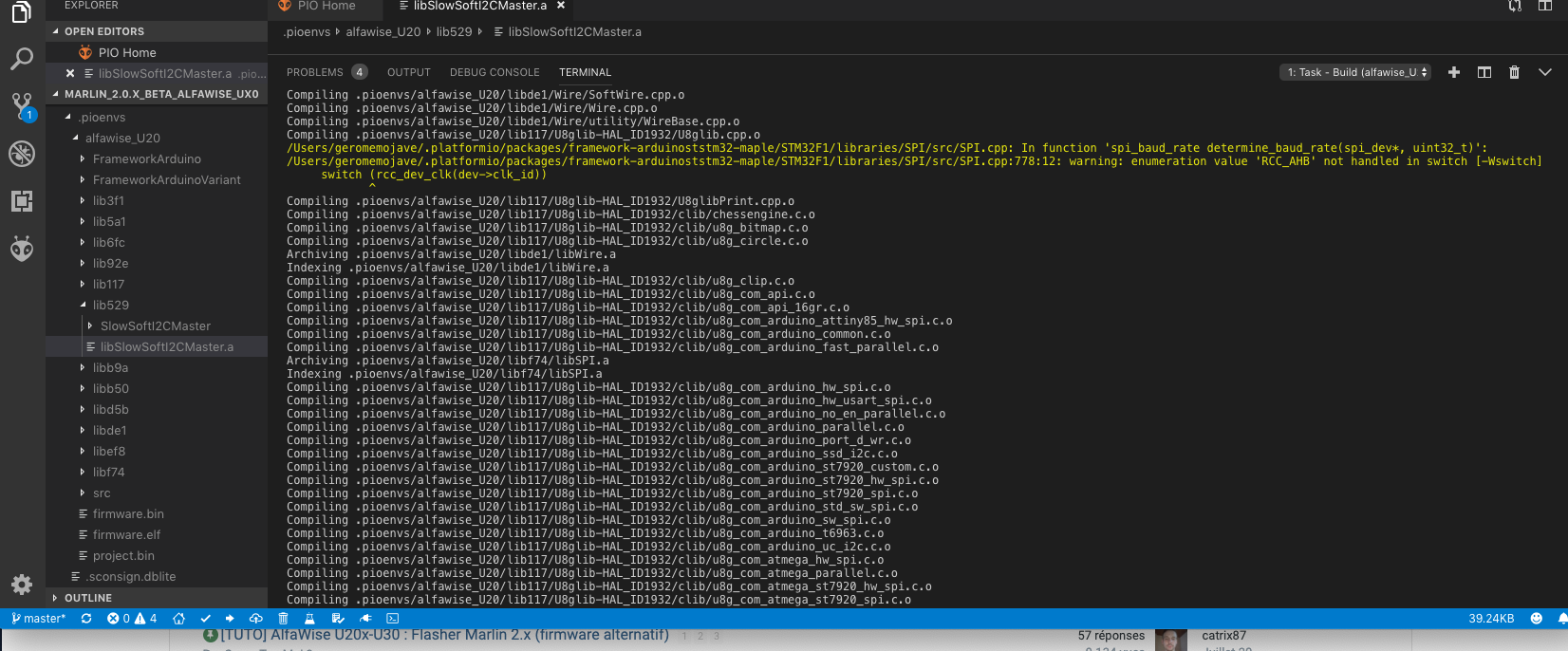The image size is (1568, 651).
Task: Switch to the DEBUG CONSOLE tab
Action: point(495,72)
